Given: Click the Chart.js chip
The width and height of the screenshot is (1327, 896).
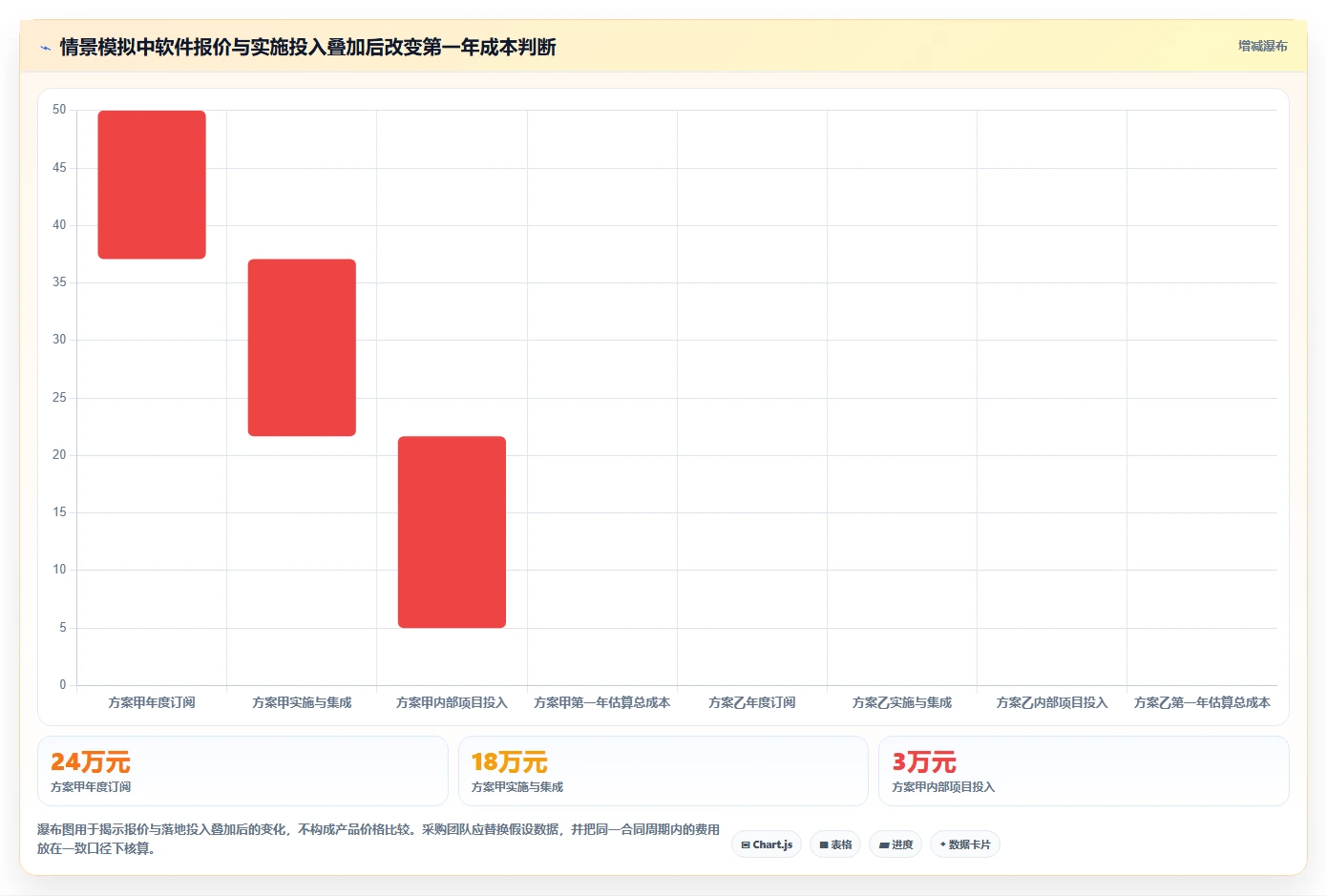Looking at the screenshot, I should (x=767, y=844).
